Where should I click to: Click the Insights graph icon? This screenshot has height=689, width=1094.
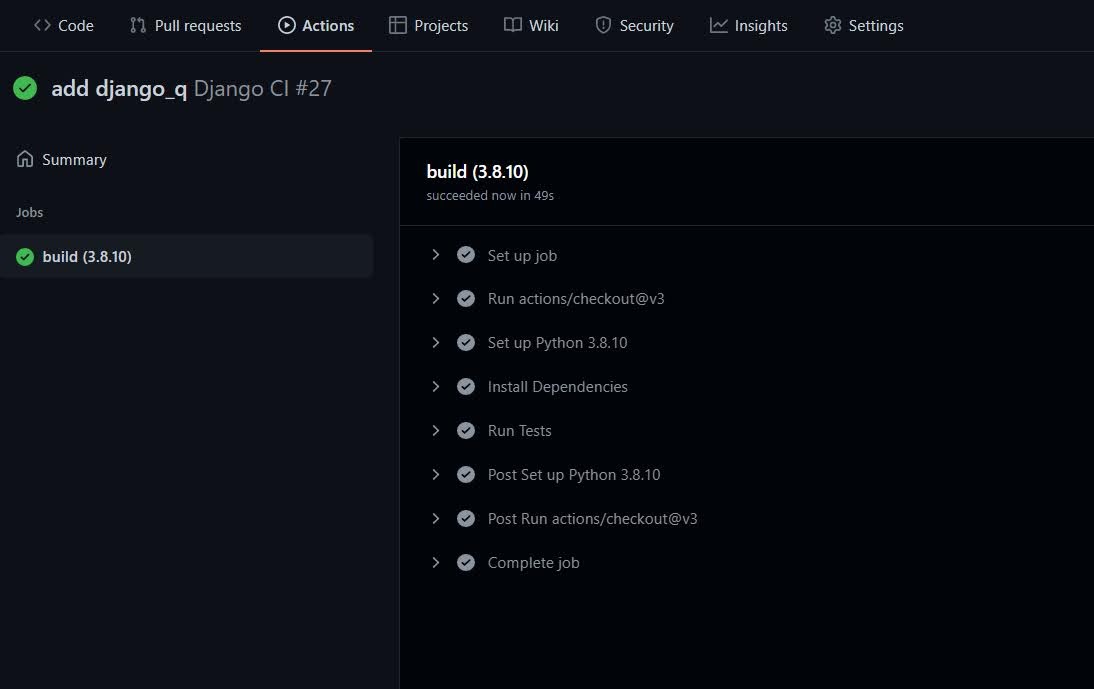click(719, 25)
